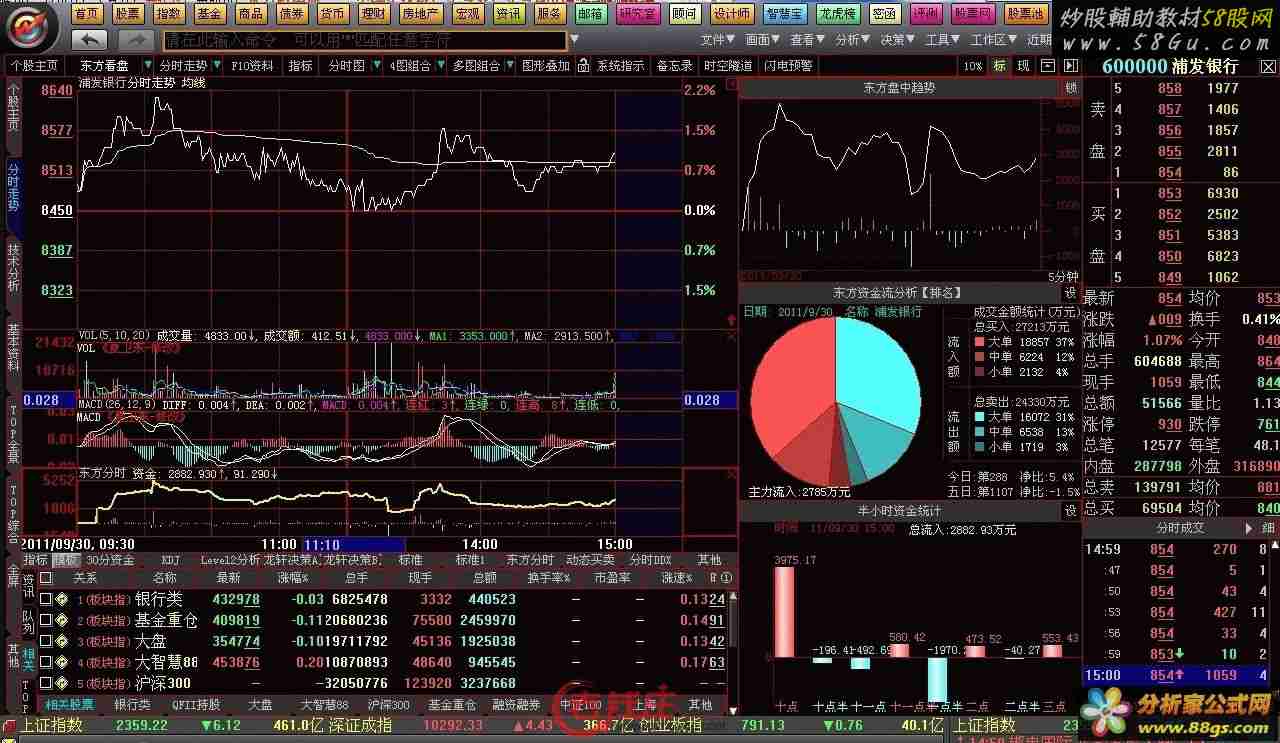Click the diamond icon in the 基金重仓 row
This screenshot has height=743, width=1280.
click(62, 620)
